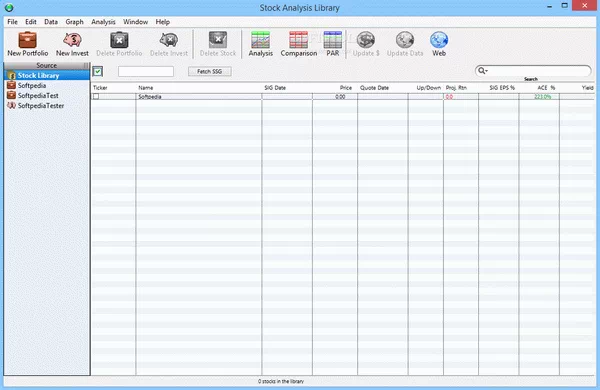This screenshot has height=390, width=600.
Task: Open the Data menu
Action: (51, 22)
